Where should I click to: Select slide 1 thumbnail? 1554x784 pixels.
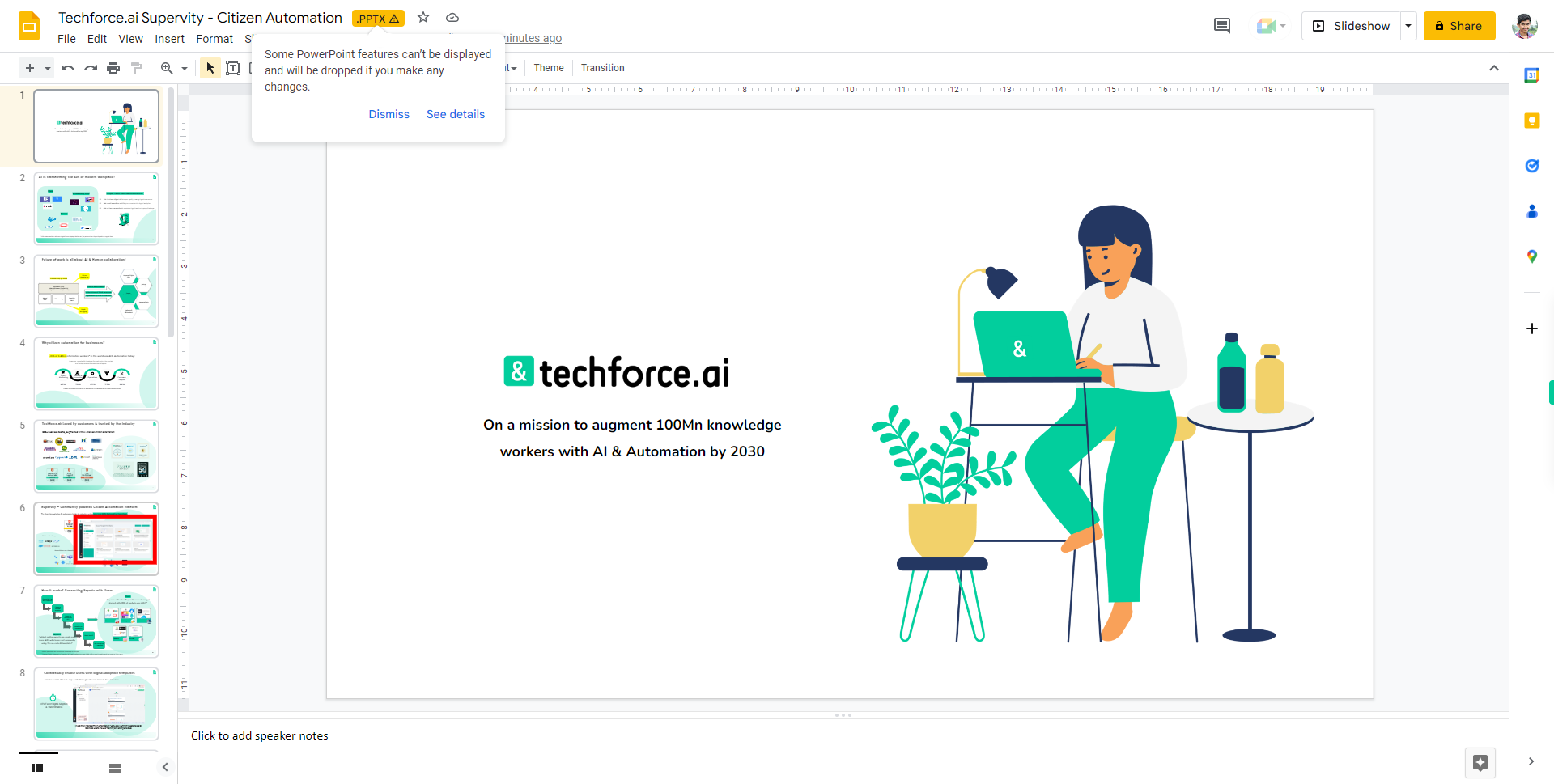(96, 126)
